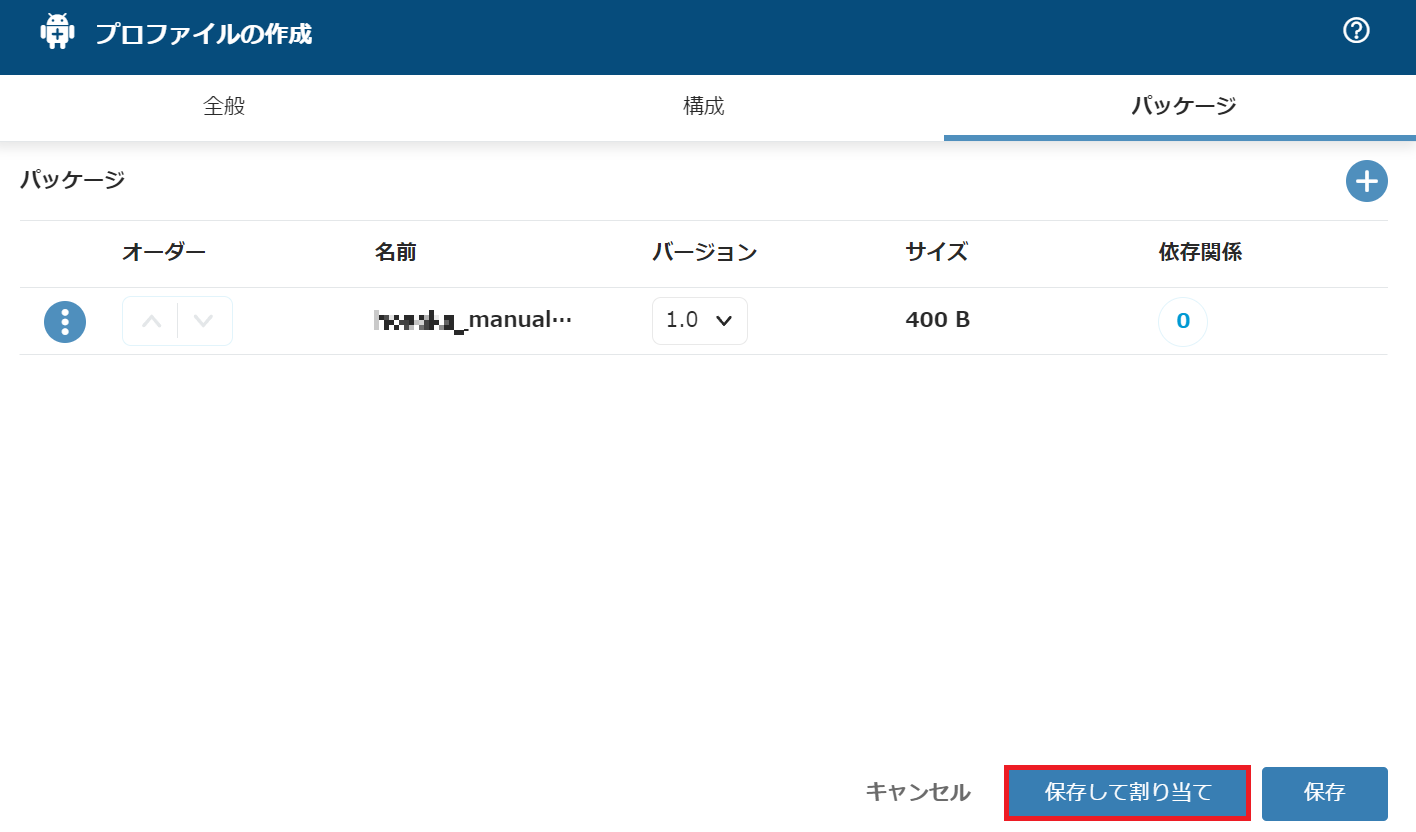Click the オーダー column header

coord(164,252)
